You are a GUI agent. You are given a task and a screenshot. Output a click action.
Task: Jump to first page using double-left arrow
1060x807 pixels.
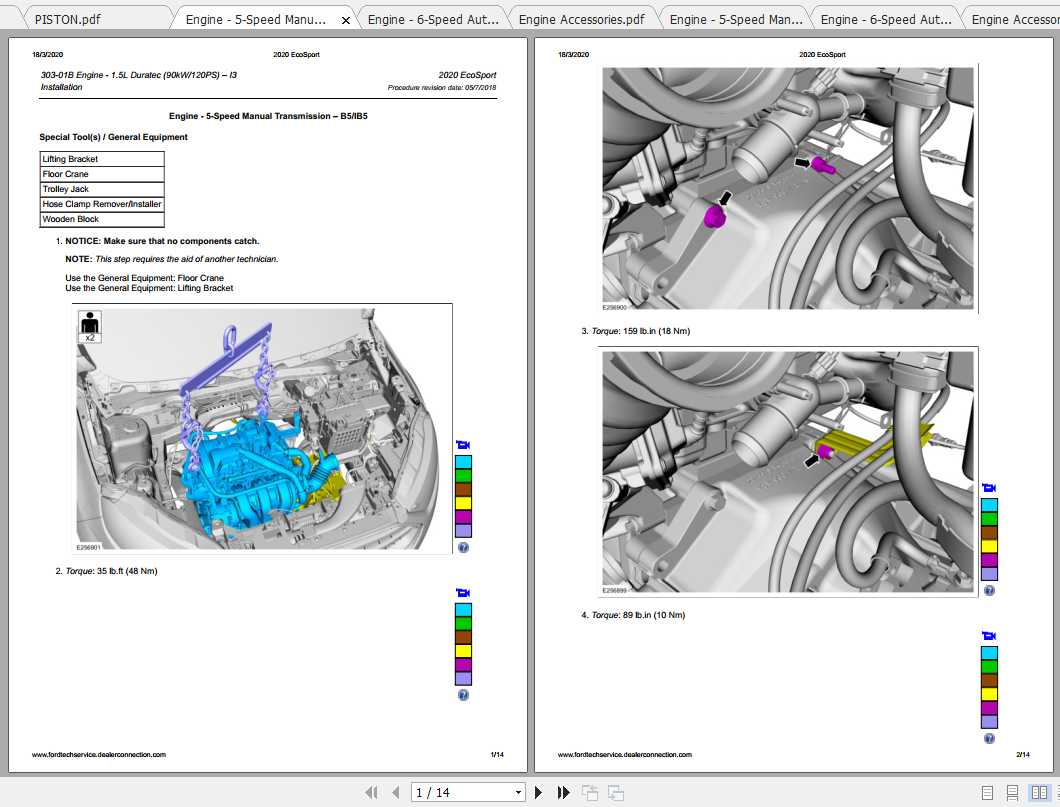[x=370, y=792]
